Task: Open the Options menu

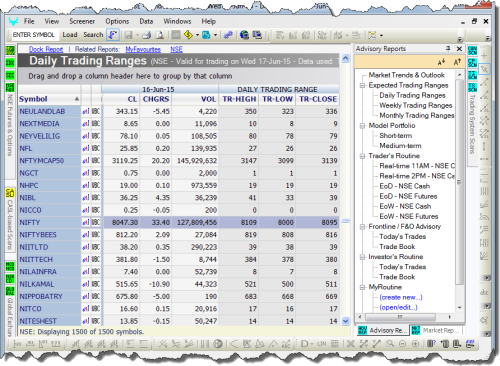Action: click(117, 21)
